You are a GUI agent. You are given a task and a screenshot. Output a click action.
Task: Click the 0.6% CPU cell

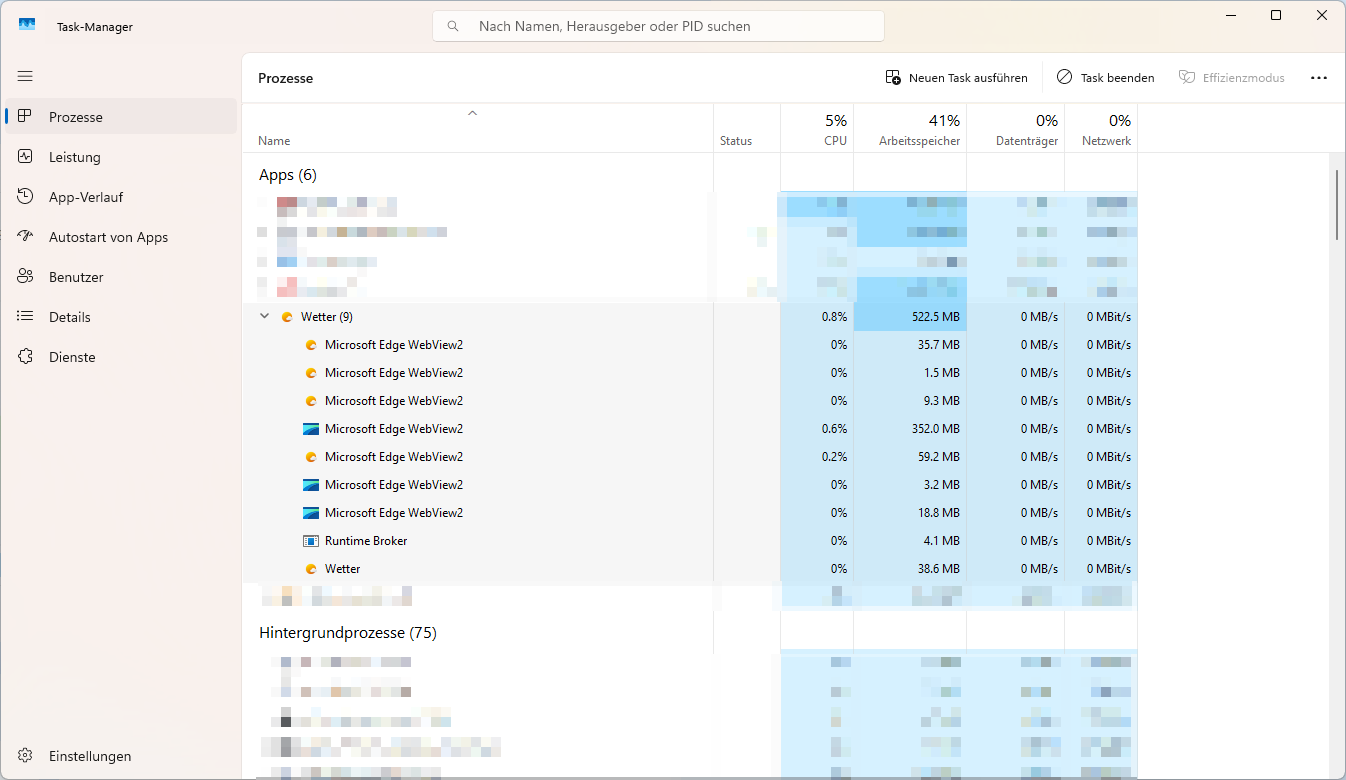pos(817,429)
